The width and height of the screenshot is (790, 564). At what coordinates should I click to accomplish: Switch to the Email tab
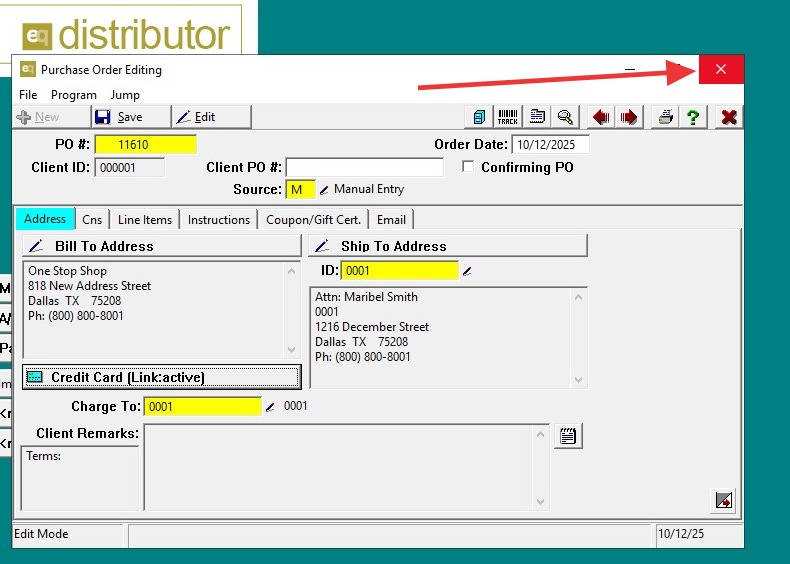(x=391, y=220)
